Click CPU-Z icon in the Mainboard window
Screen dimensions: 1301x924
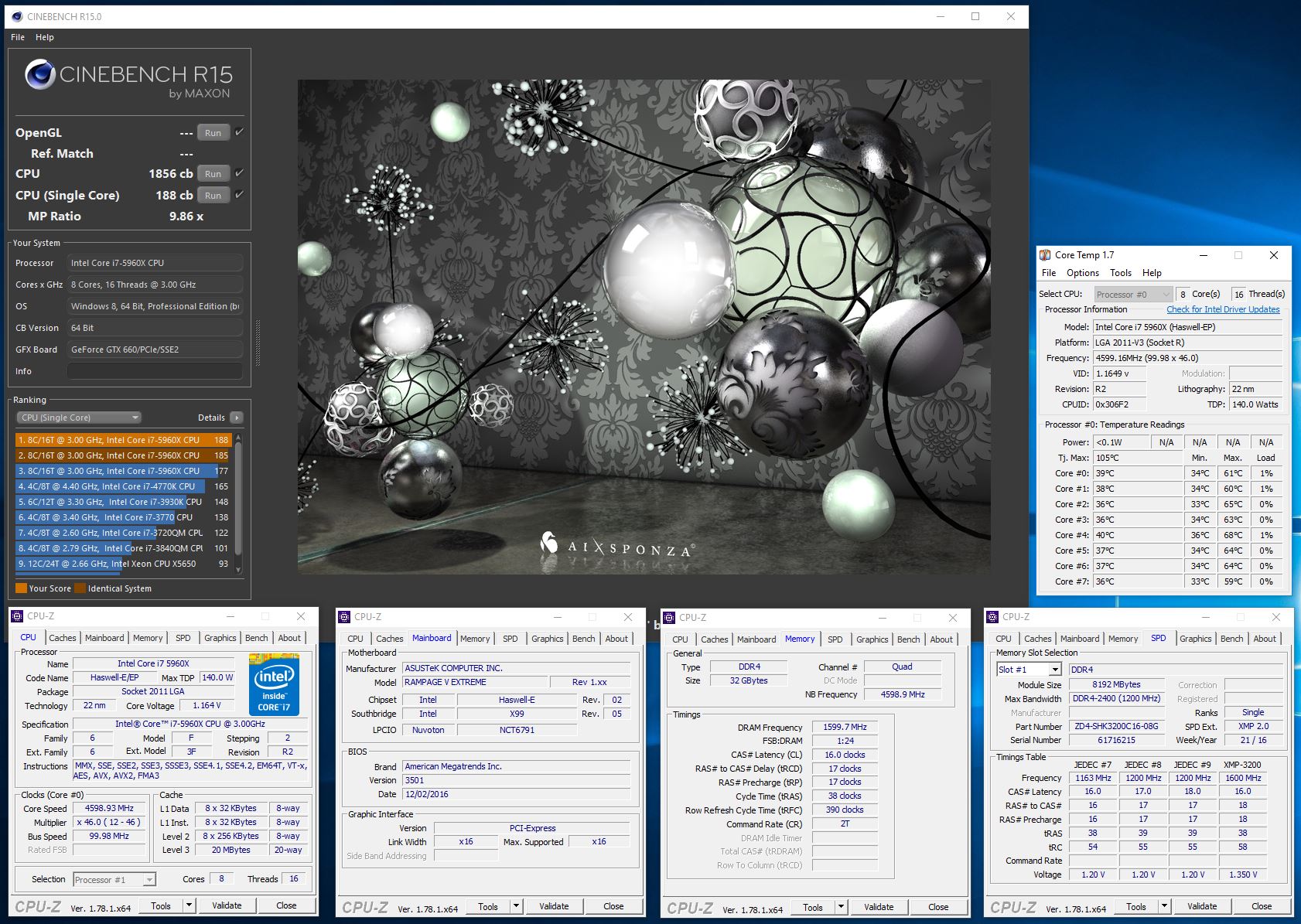coord(344,617)
